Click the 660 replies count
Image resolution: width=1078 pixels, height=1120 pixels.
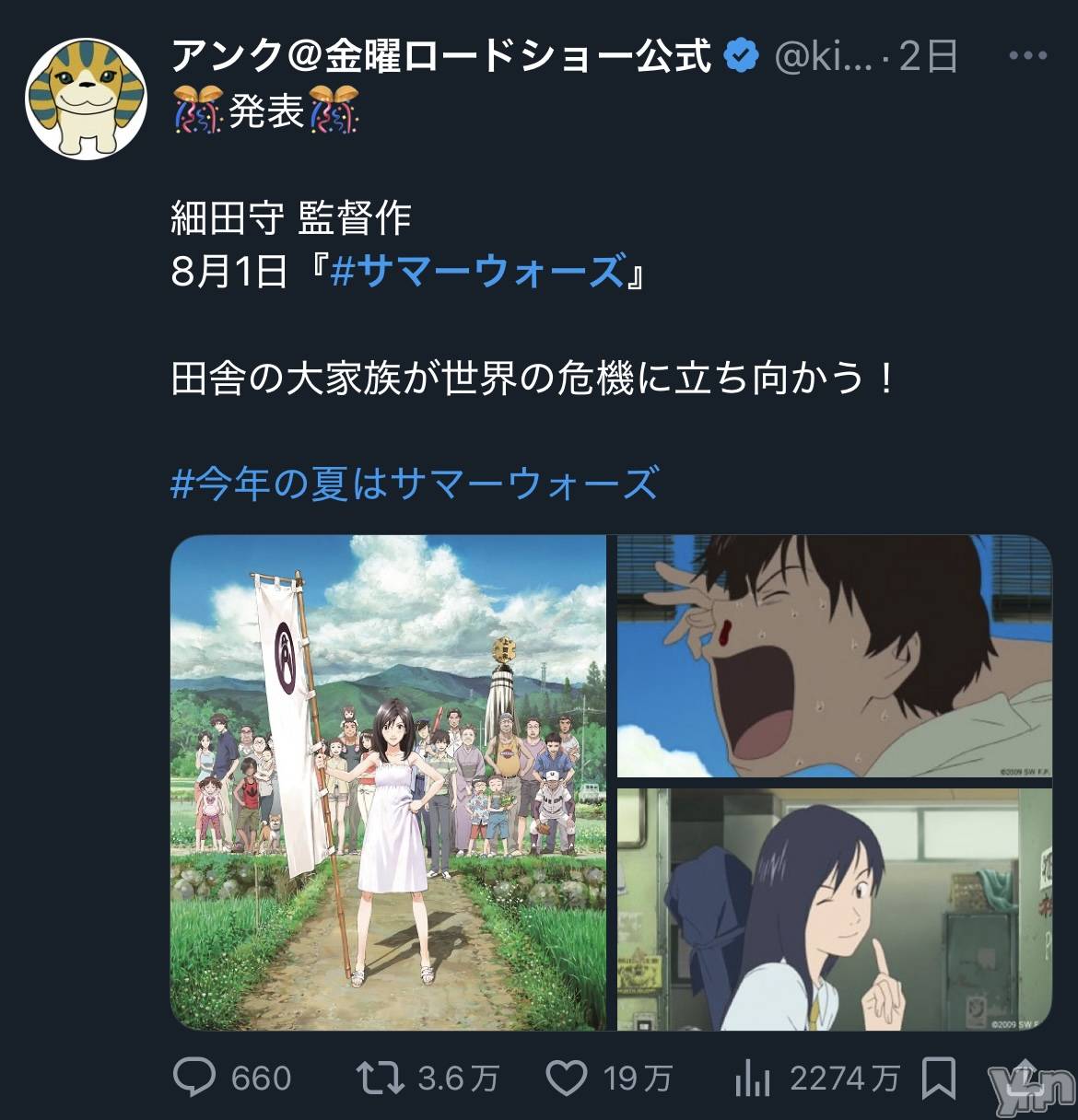(x=261, y=1078)
